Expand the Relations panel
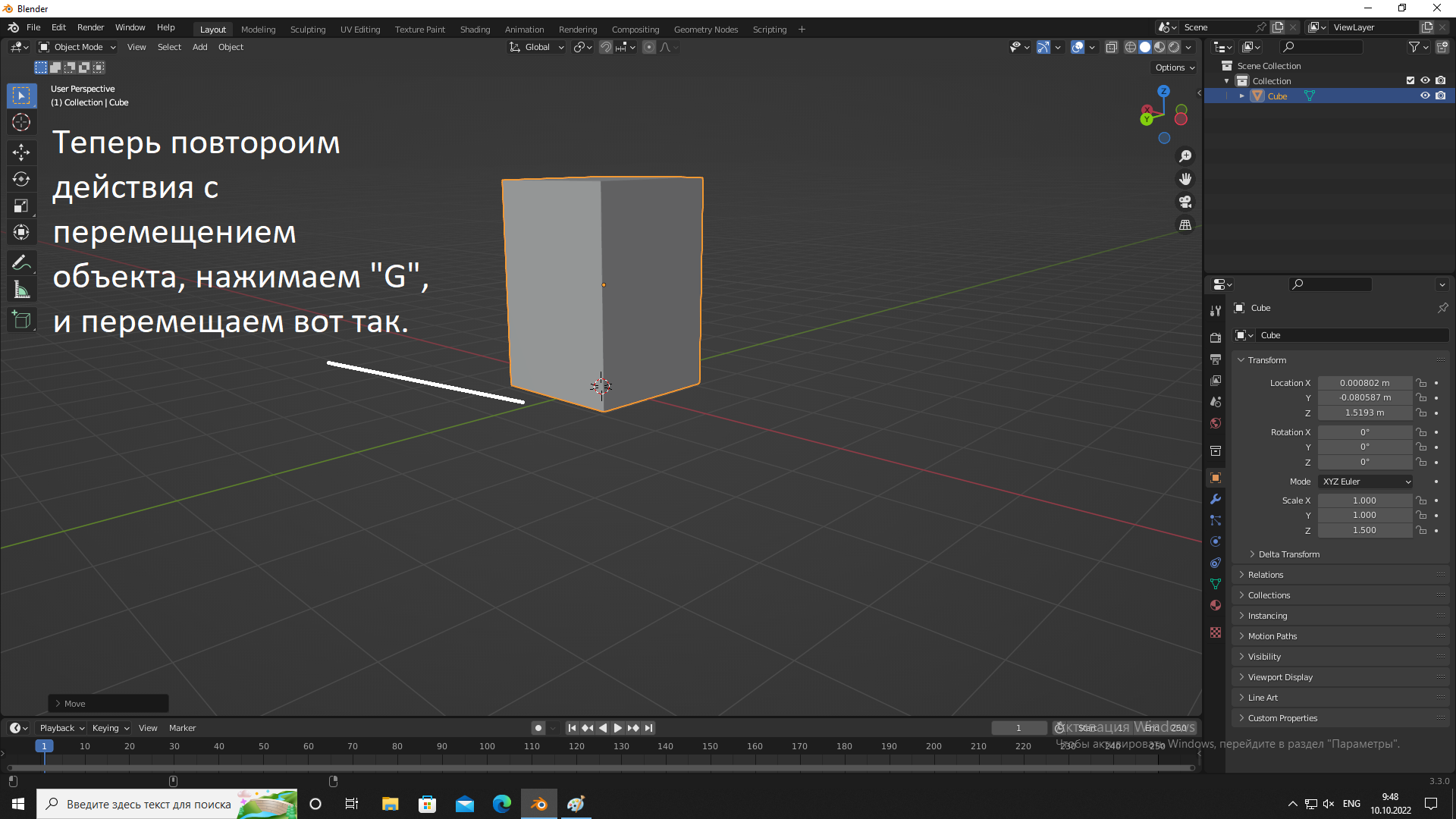The height and width of the screenshot is (819, 1456). pyautogui.click(x=1265, y=575)
